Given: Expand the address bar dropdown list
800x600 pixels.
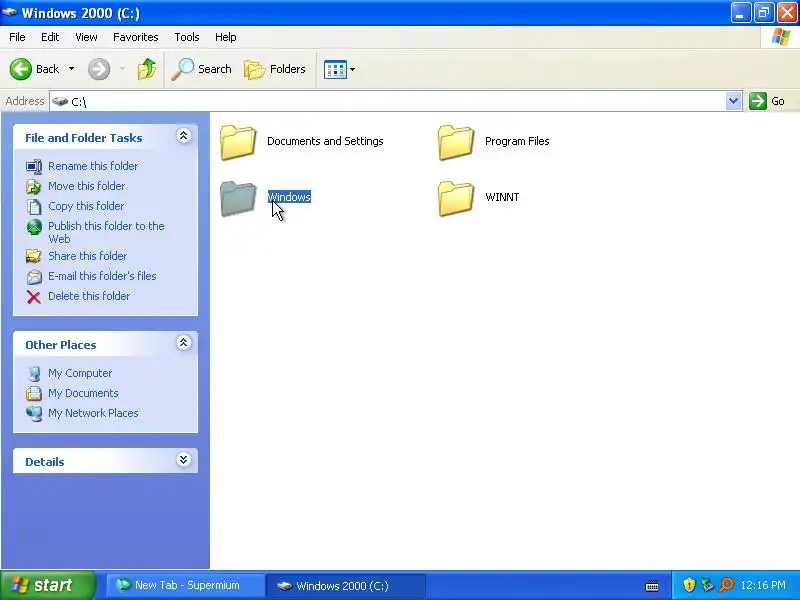Looking at the screenshot, I should pos(733,101).
